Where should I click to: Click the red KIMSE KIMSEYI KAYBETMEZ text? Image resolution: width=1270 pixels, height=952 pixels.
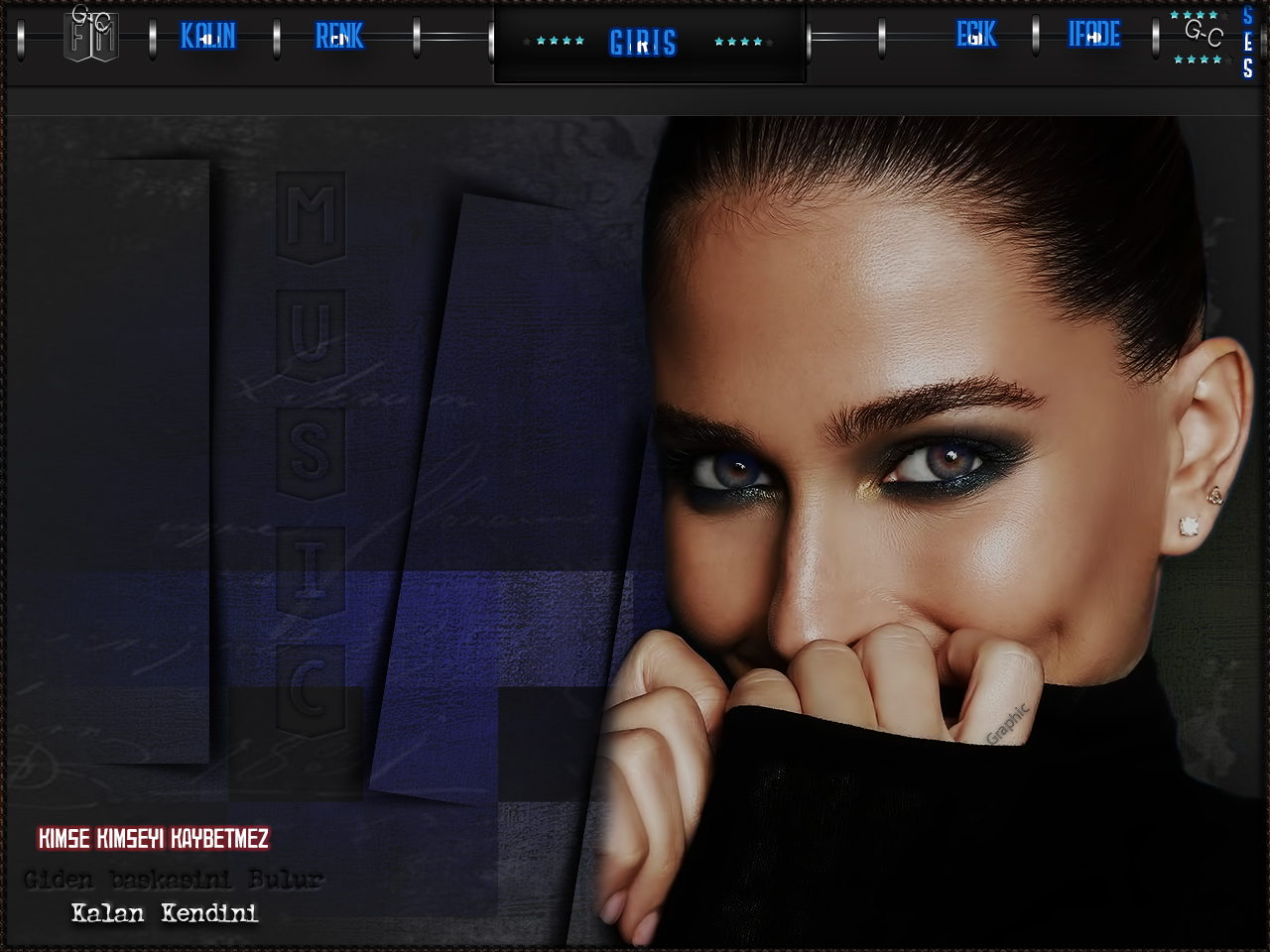coord(154,839)
